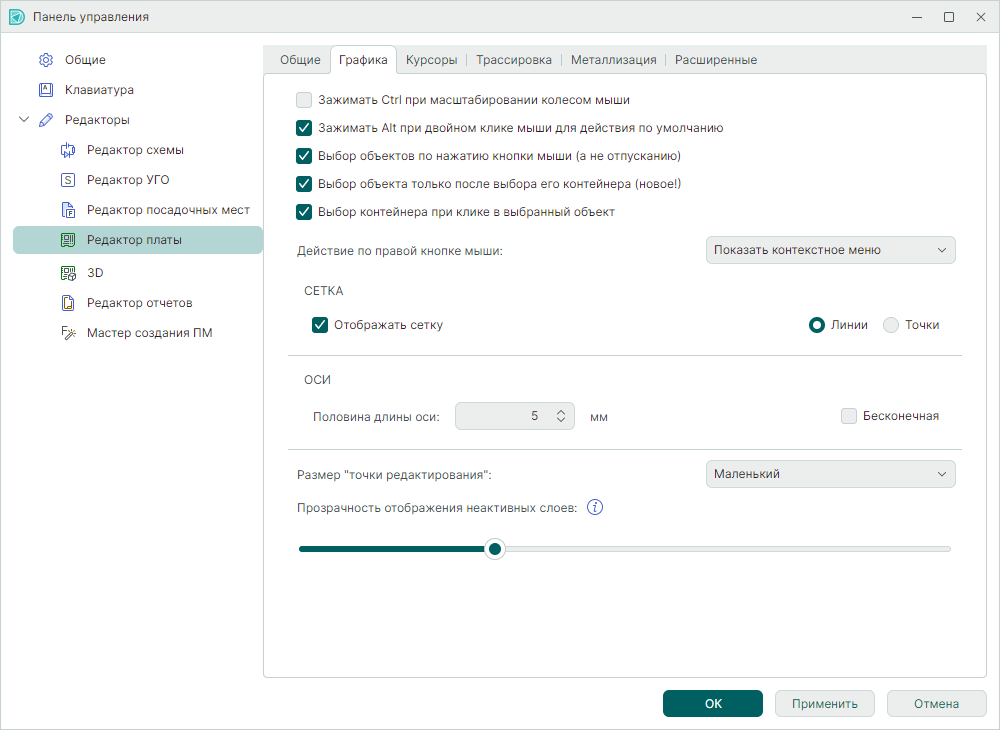1000x730 pixels.
Task: Click the gear icon beside Общие
Action: (46, 60)
